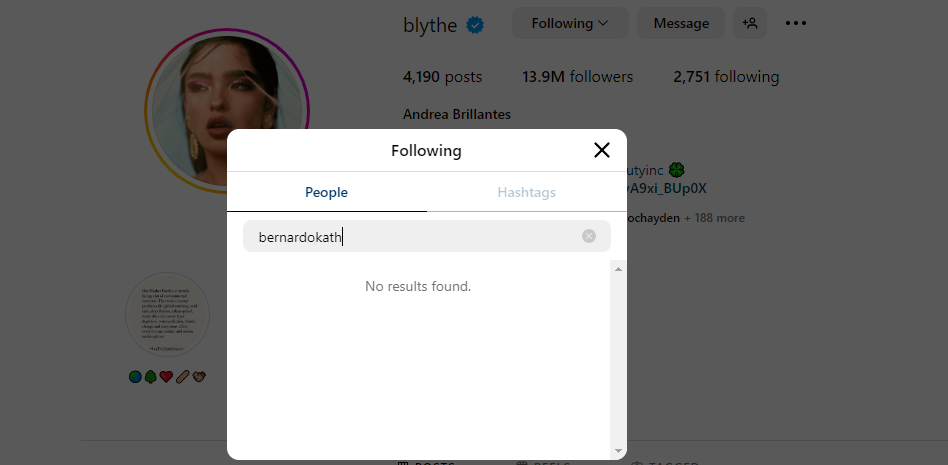
Task: Switch to the Hashtags tab
Action: pyautogui.click(x=526, y=192)
